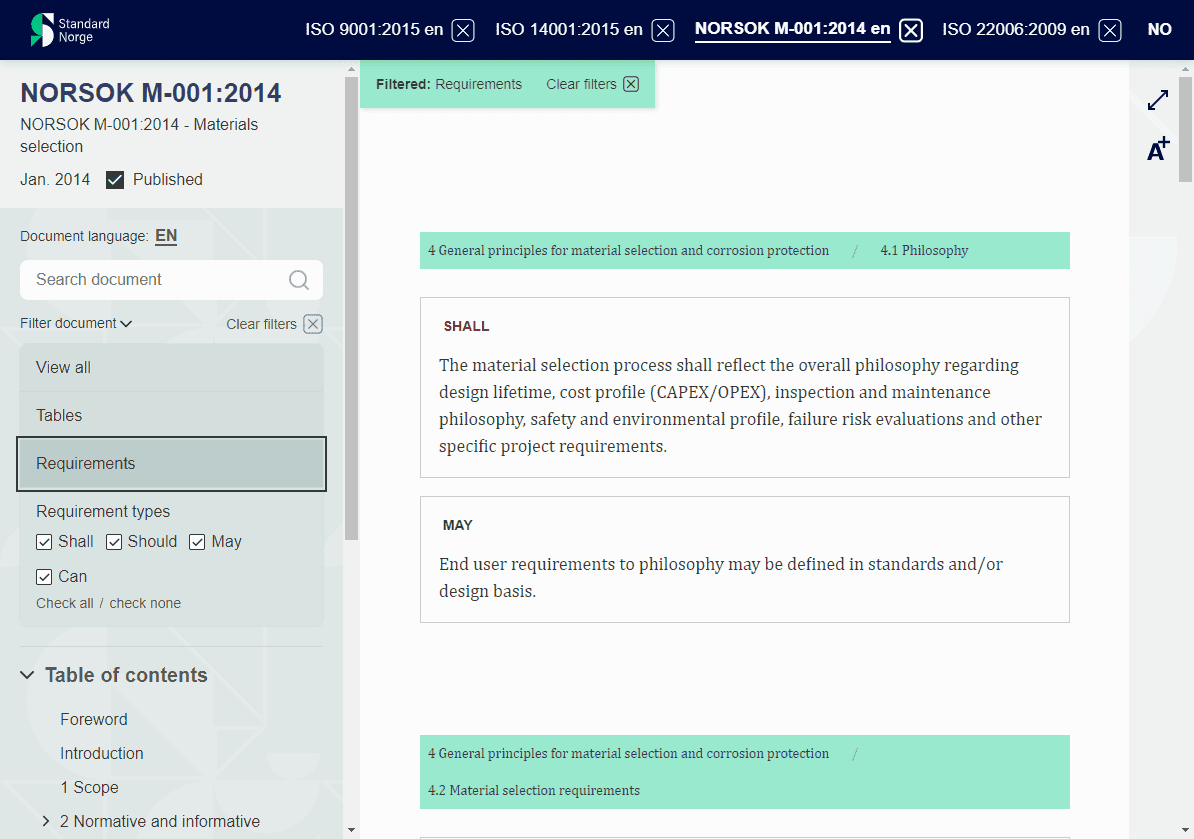1194x839 pixels.
Task: Uncheck the May requirement type
Action: [x=197, y=542]
